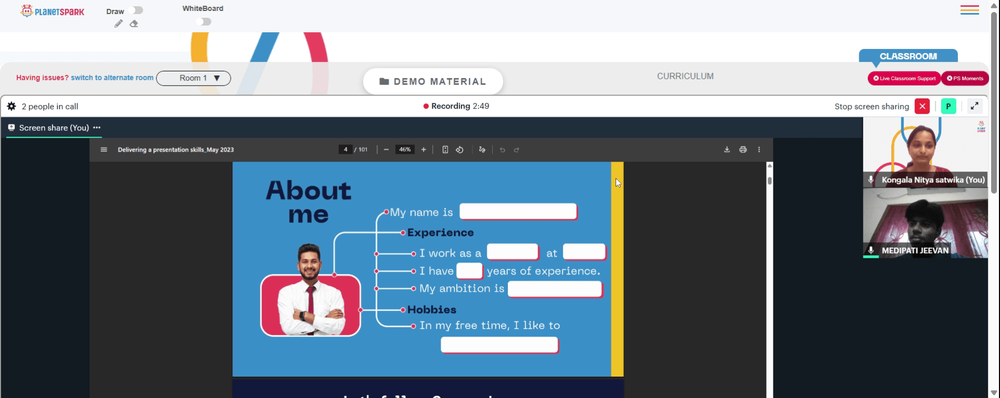Open the PDF more actions menu
Screen dimensions: 1000x398
[x=759, y=150]
